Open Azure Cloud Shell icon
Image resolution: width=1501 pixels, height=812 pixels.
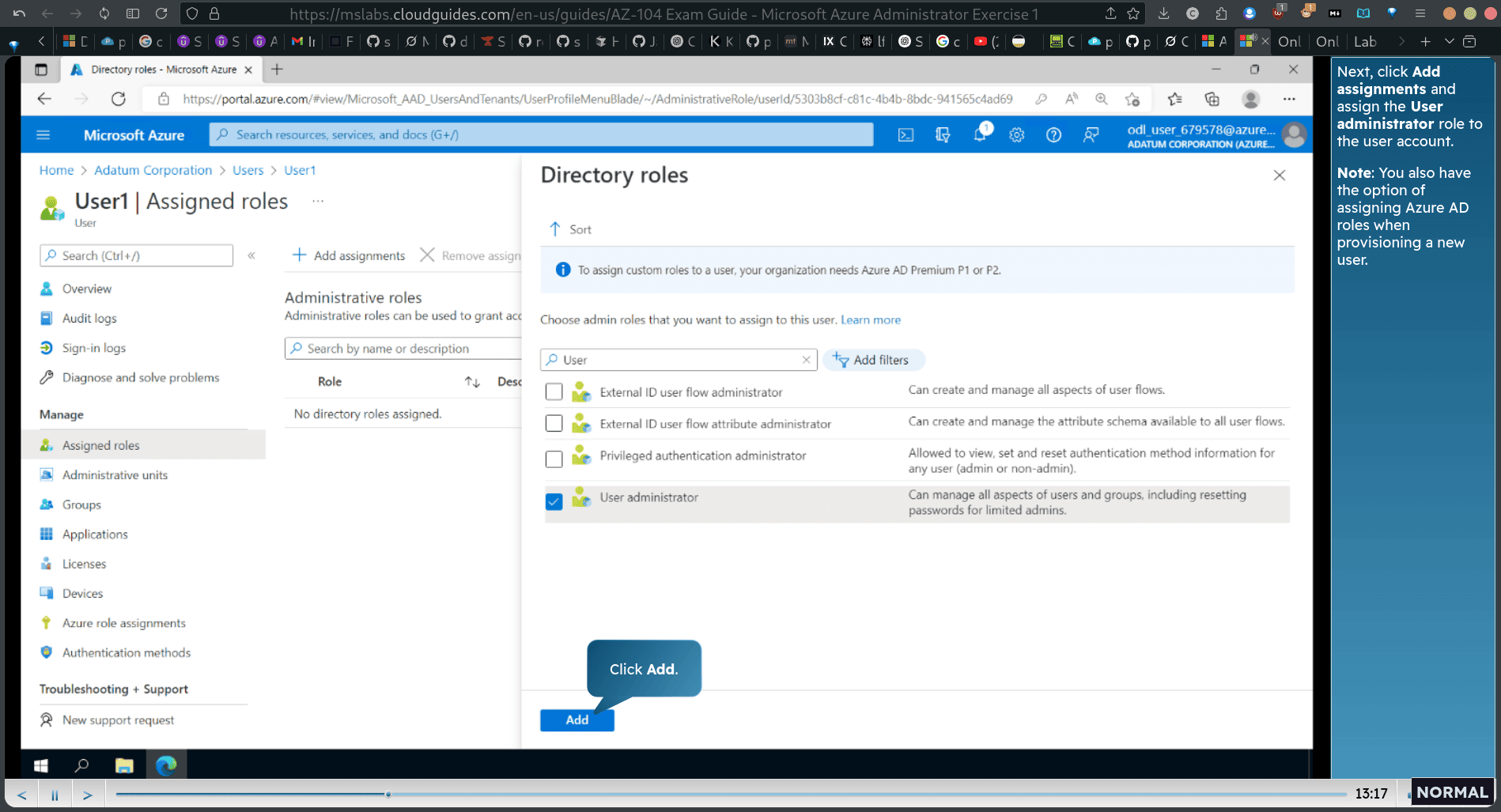tap(906, 135)
